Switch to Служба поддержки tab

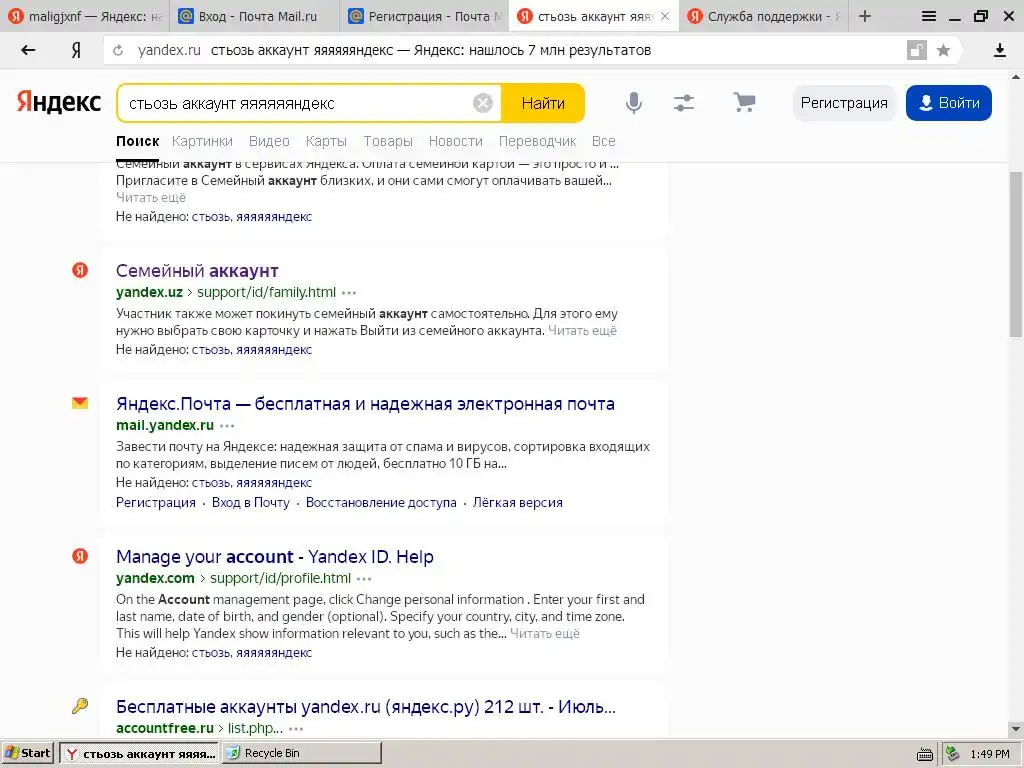[x=764, y=16]
